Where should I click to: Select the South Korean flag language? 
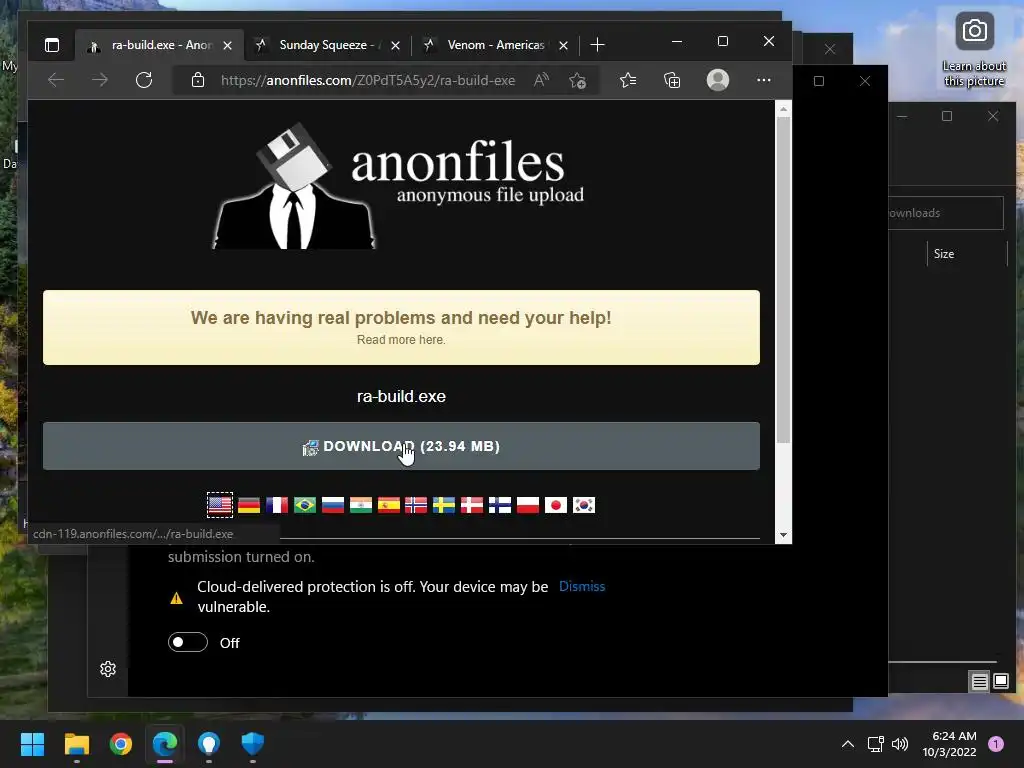point(584,505)
